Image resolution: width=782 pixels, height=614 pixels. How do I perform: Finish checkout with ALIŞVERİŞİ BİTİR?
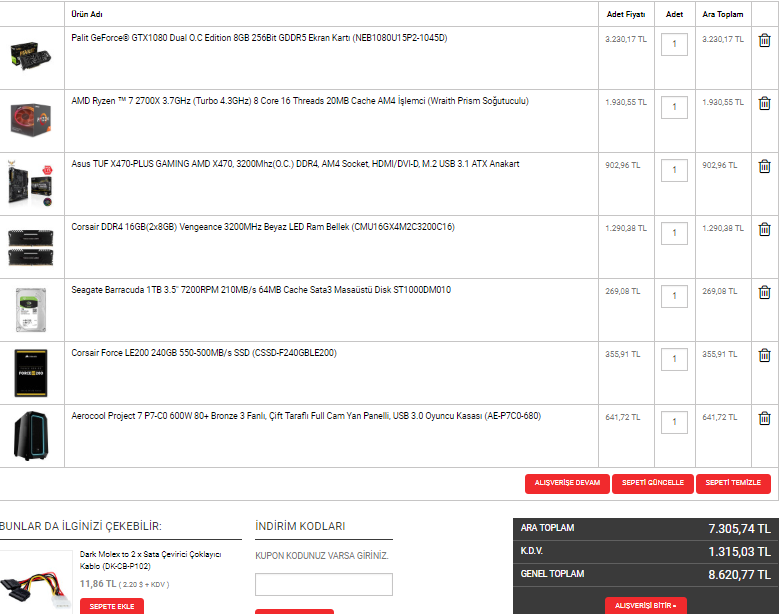coord(645,606)
